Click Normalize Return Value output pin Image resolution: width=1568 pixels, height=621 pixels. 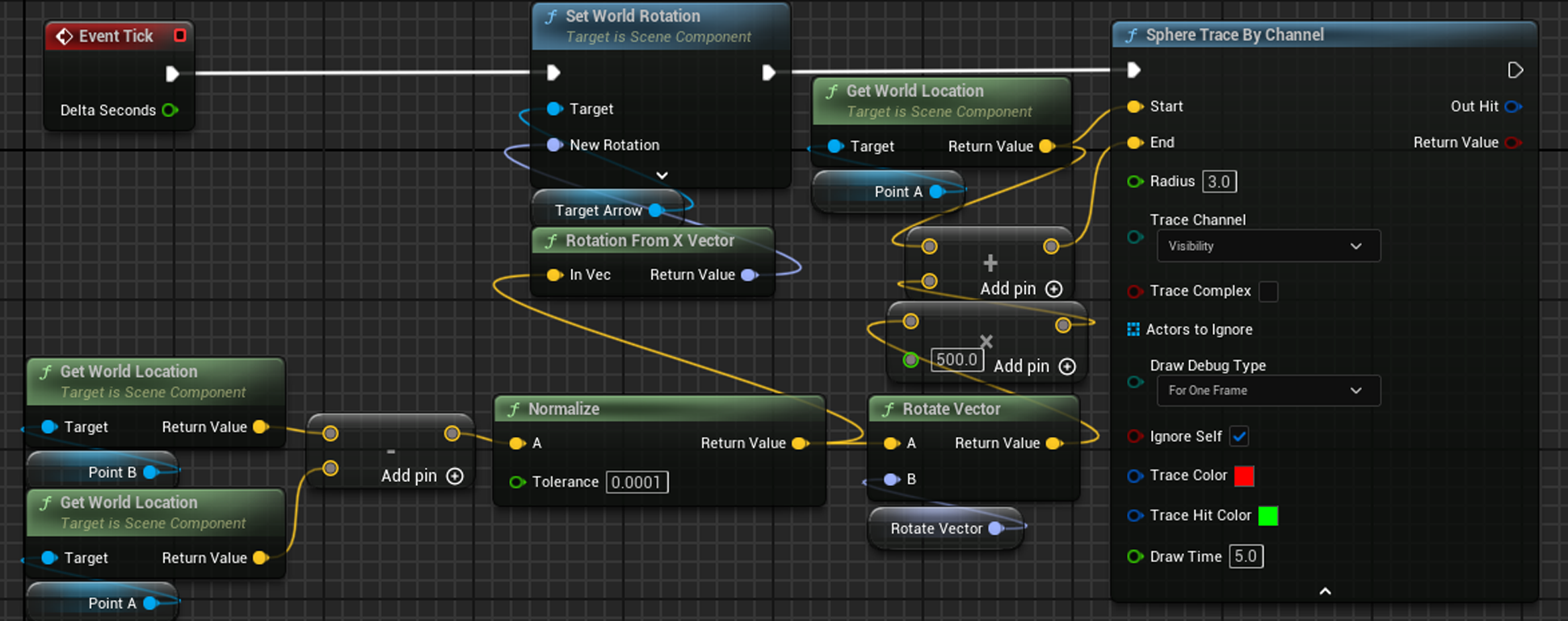click(799, 443)
